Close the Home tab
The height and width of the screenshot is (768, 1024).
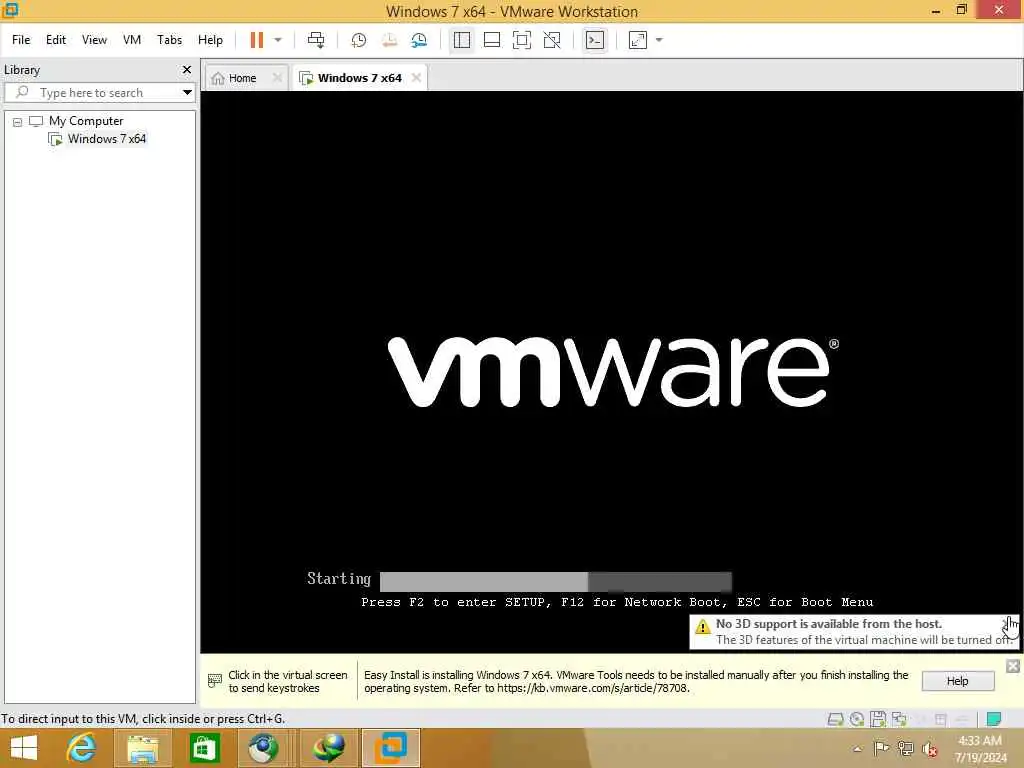277,78
